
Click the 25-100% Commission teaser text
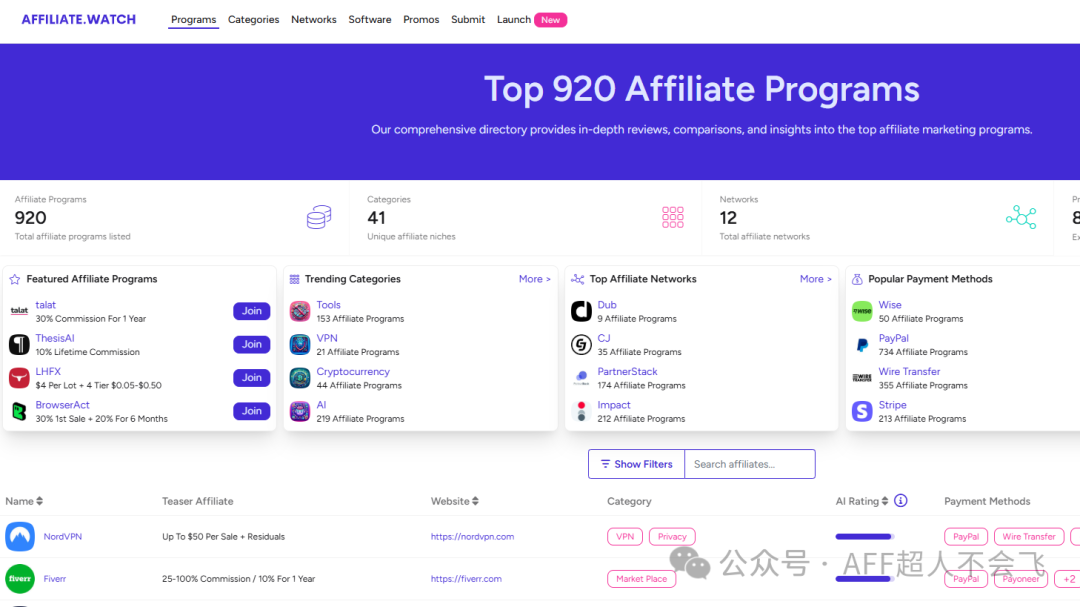click(238, 579)
